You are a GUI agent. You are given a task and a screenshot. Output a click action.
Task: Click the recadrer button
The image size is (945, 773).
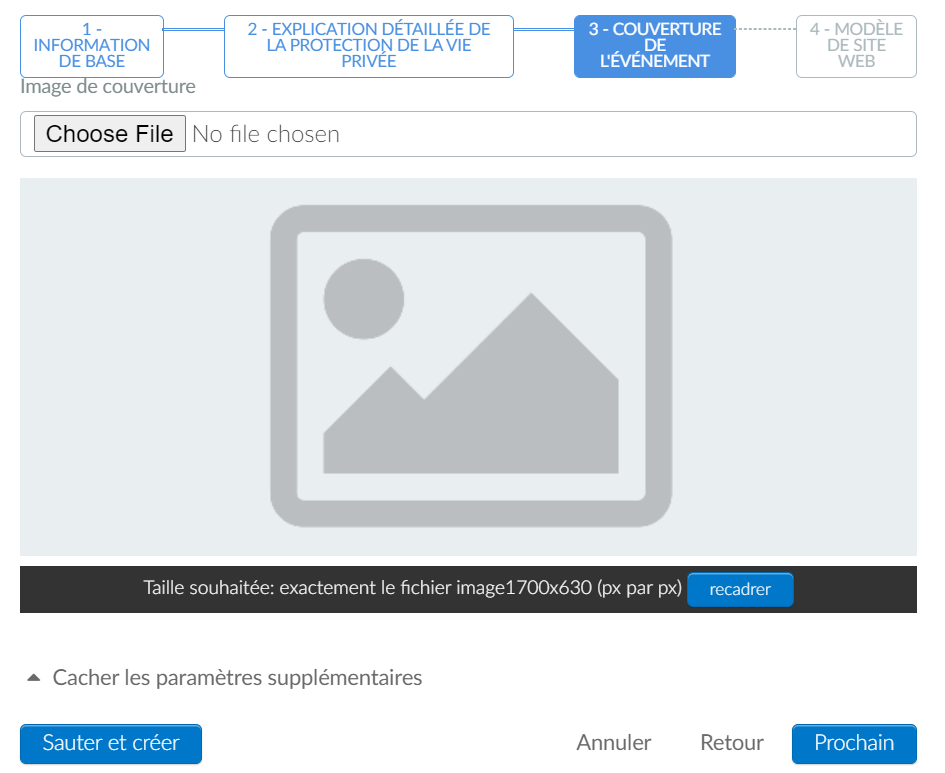740,589
